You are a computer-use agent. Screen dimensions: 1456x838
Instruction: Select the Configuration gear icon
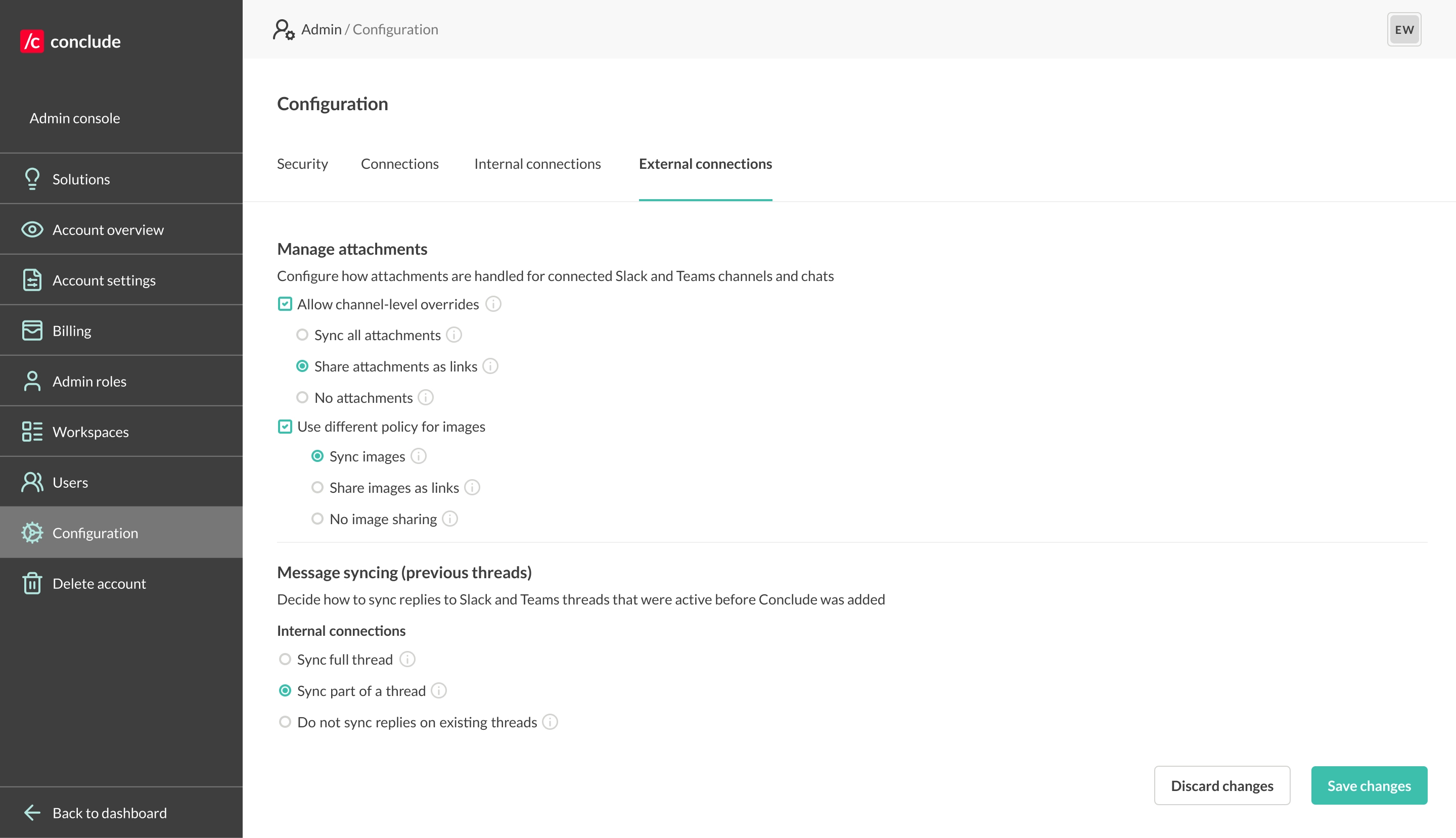point(32,532)
